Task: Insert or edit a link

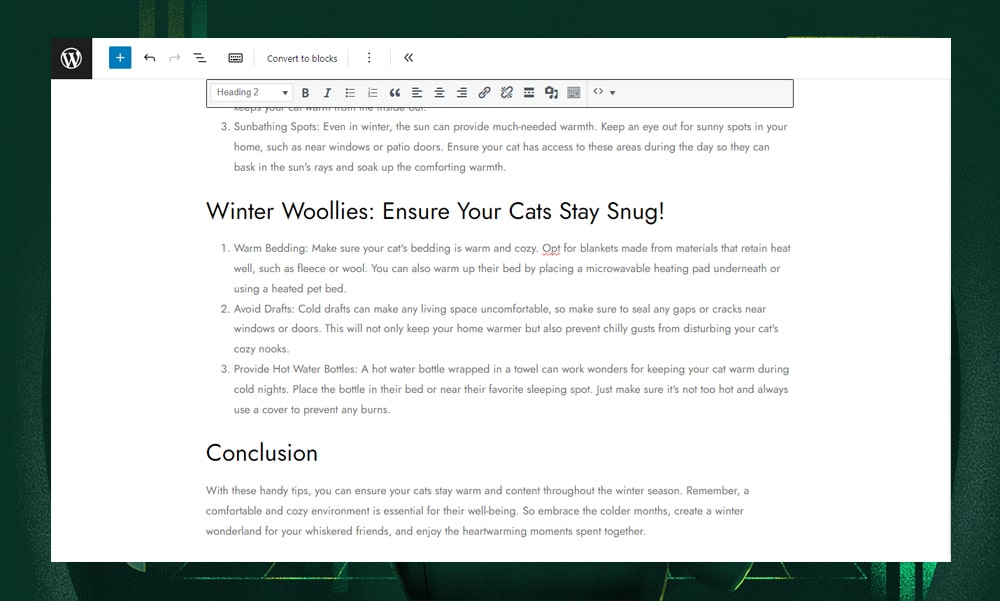Action: coord(484,93)
